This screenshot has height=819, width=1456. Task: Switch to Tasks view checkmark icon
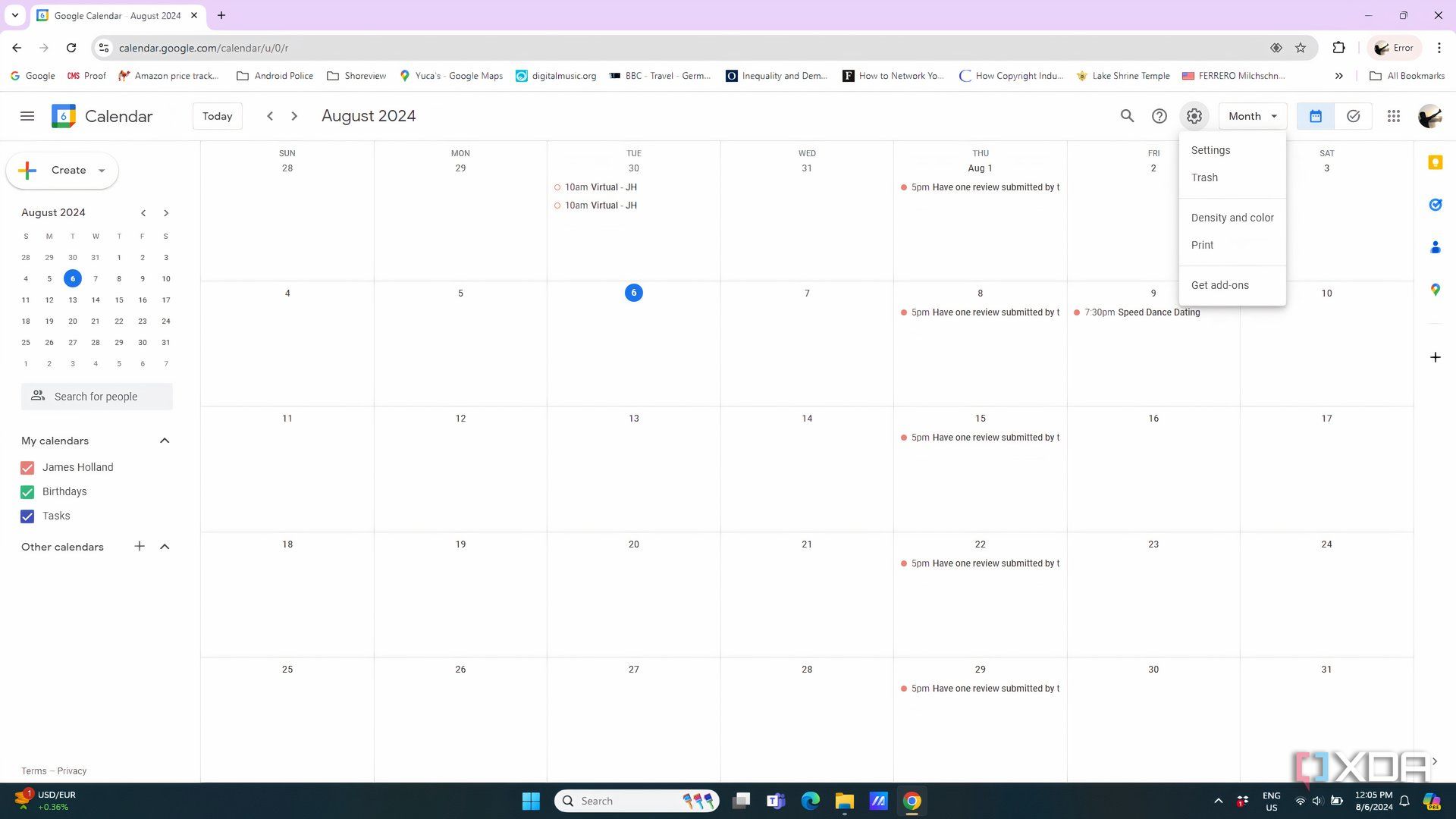coord(1353,116)
